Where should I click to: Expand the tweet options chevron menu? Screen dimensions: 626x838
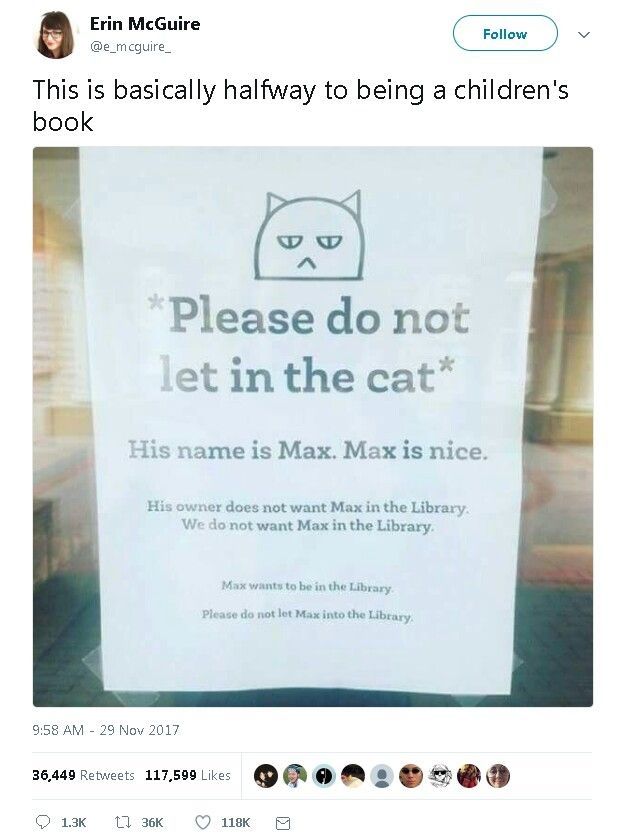point(584,35)
